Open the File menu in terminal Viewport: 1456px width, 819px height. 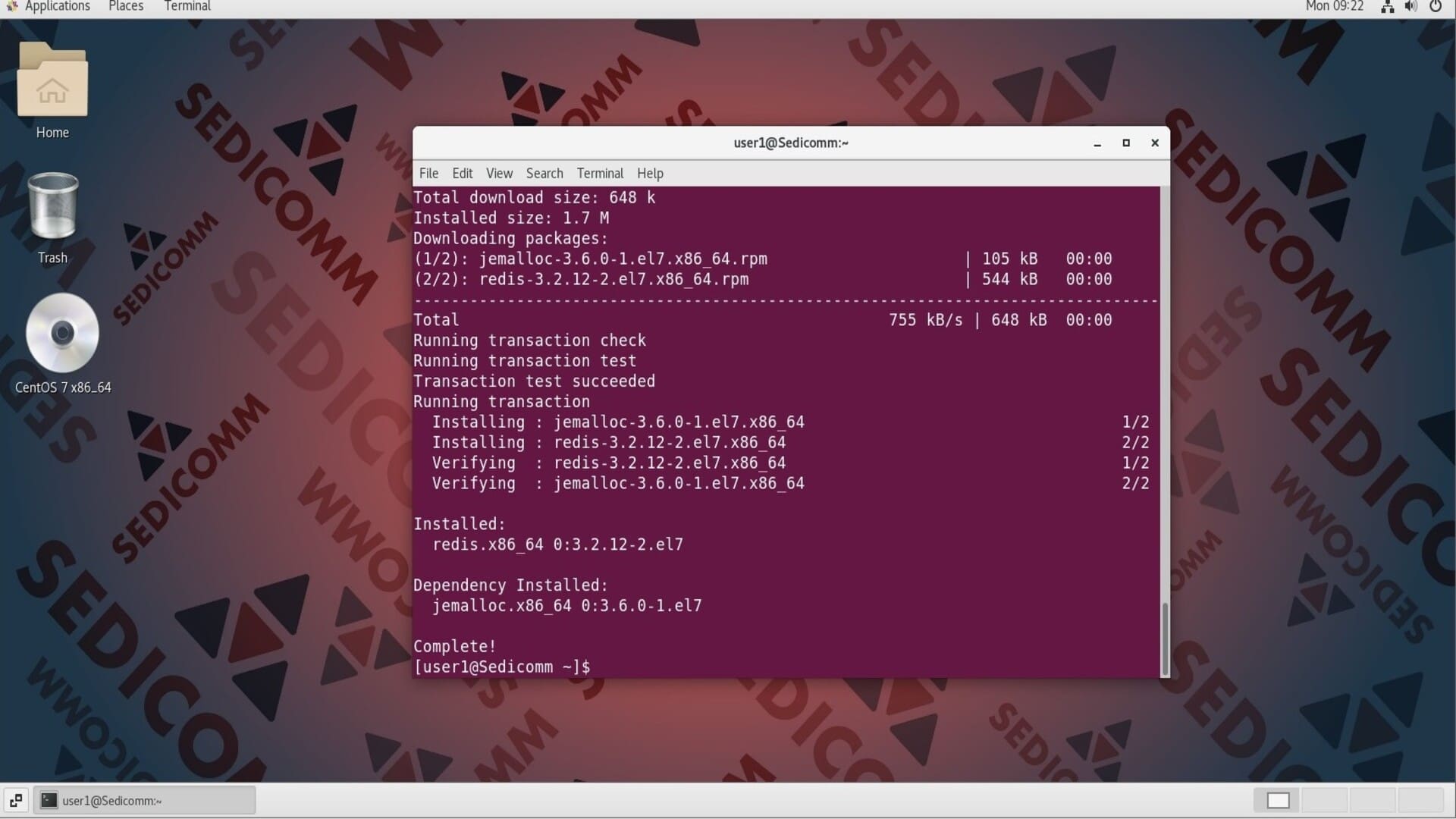coord(428,174)
